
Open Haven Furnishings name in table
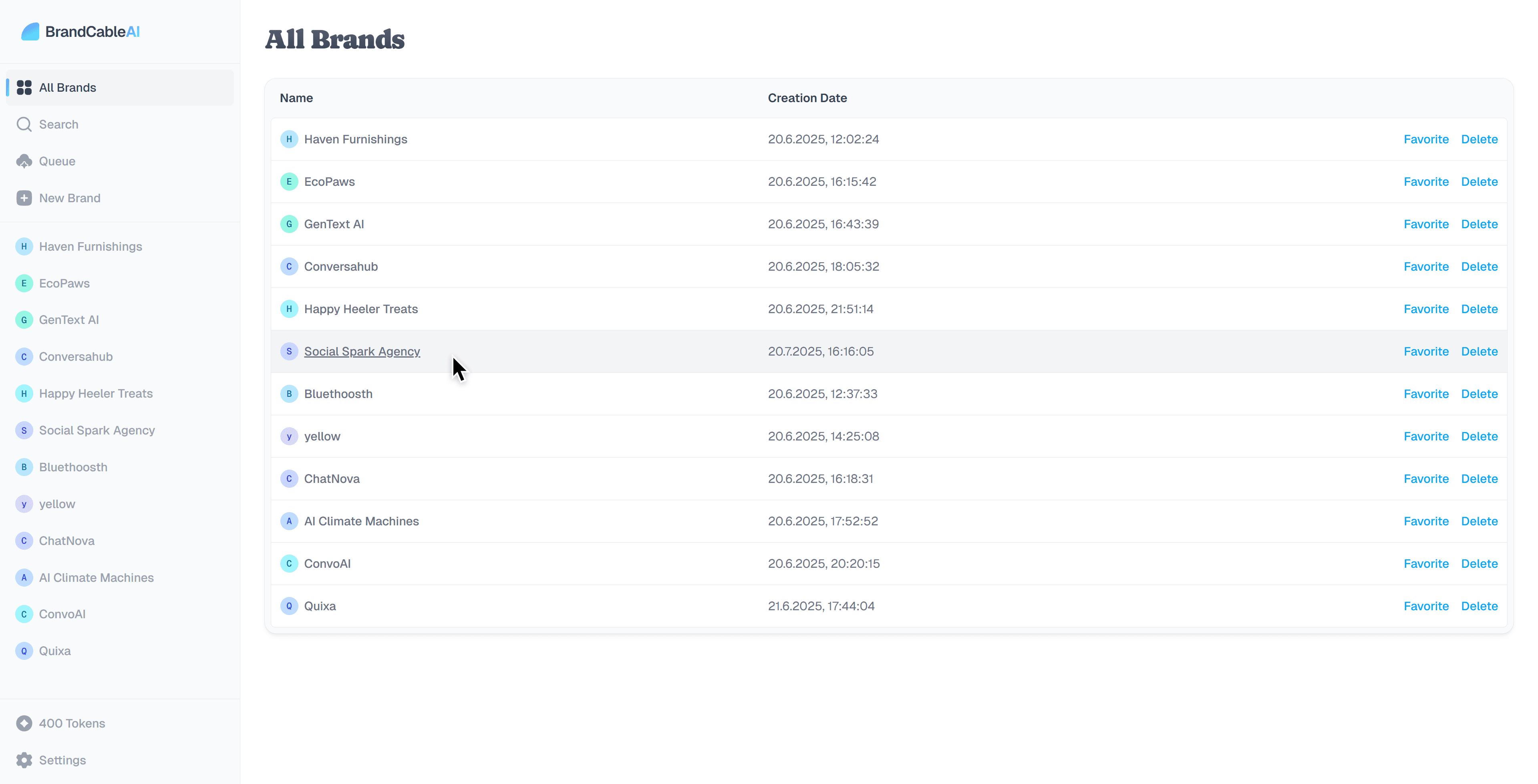355,139
